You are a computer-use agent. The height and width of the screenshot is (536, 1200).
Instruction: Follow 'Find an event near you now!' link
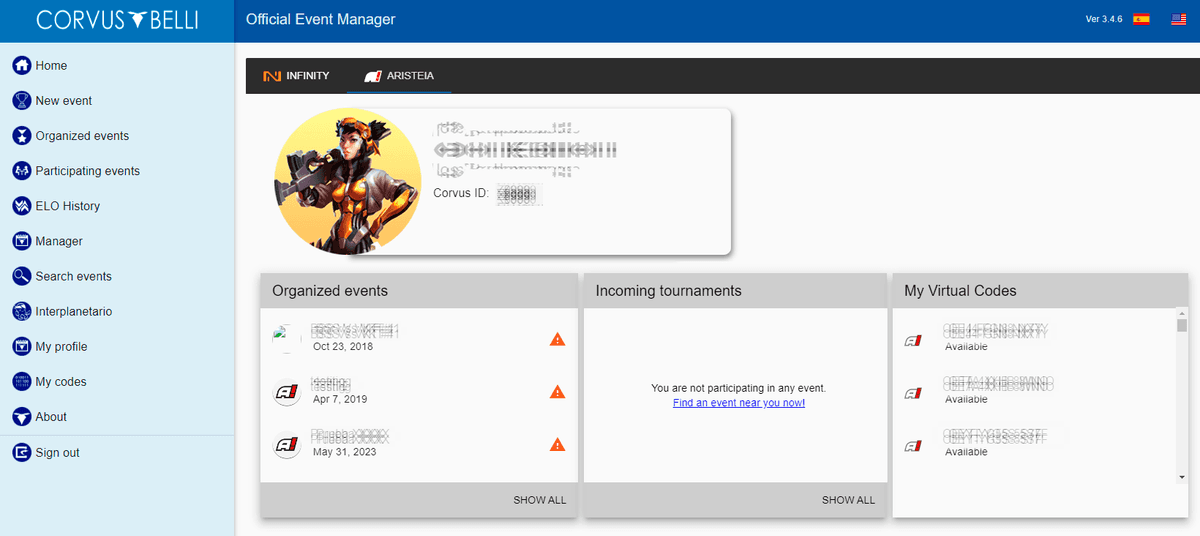pos(739,403)
